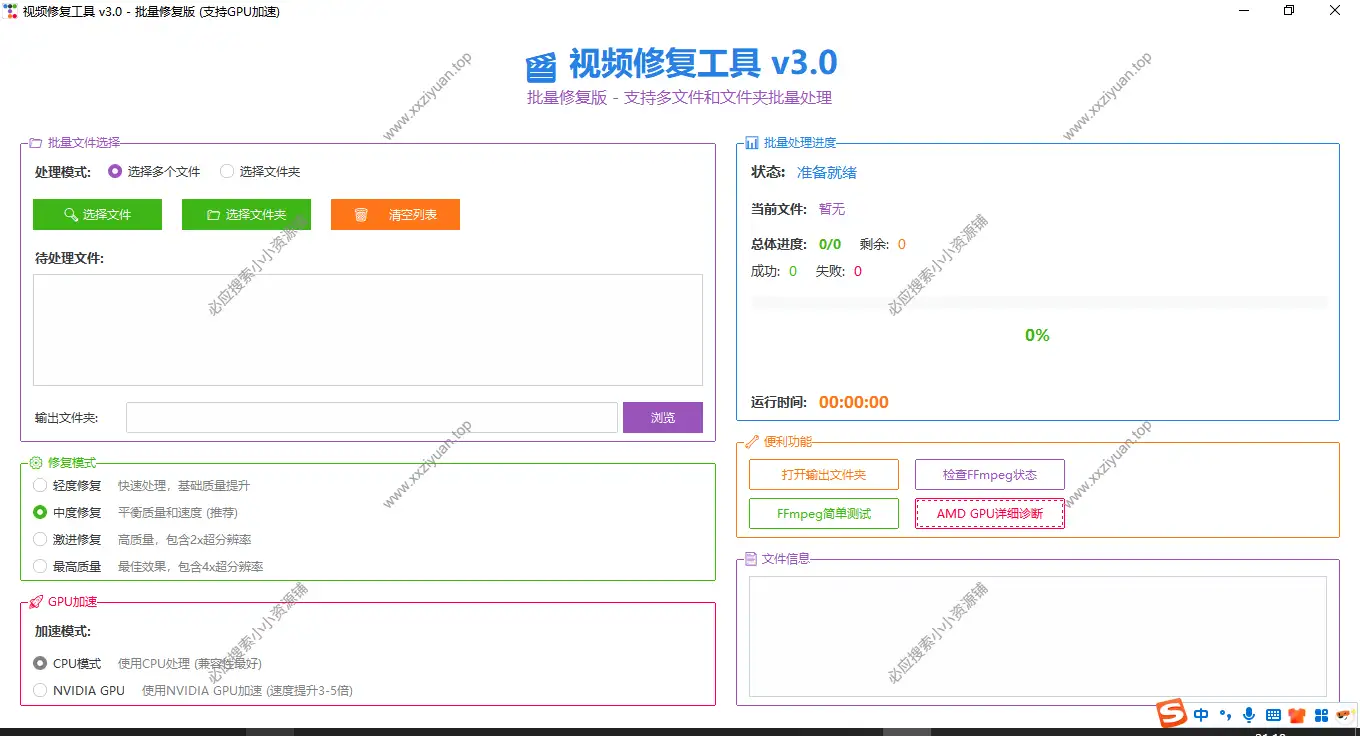The width and height of the screenshot is (1360, 736).
Task: Click the green 选择文件 button
Action: tap(97, 214)
